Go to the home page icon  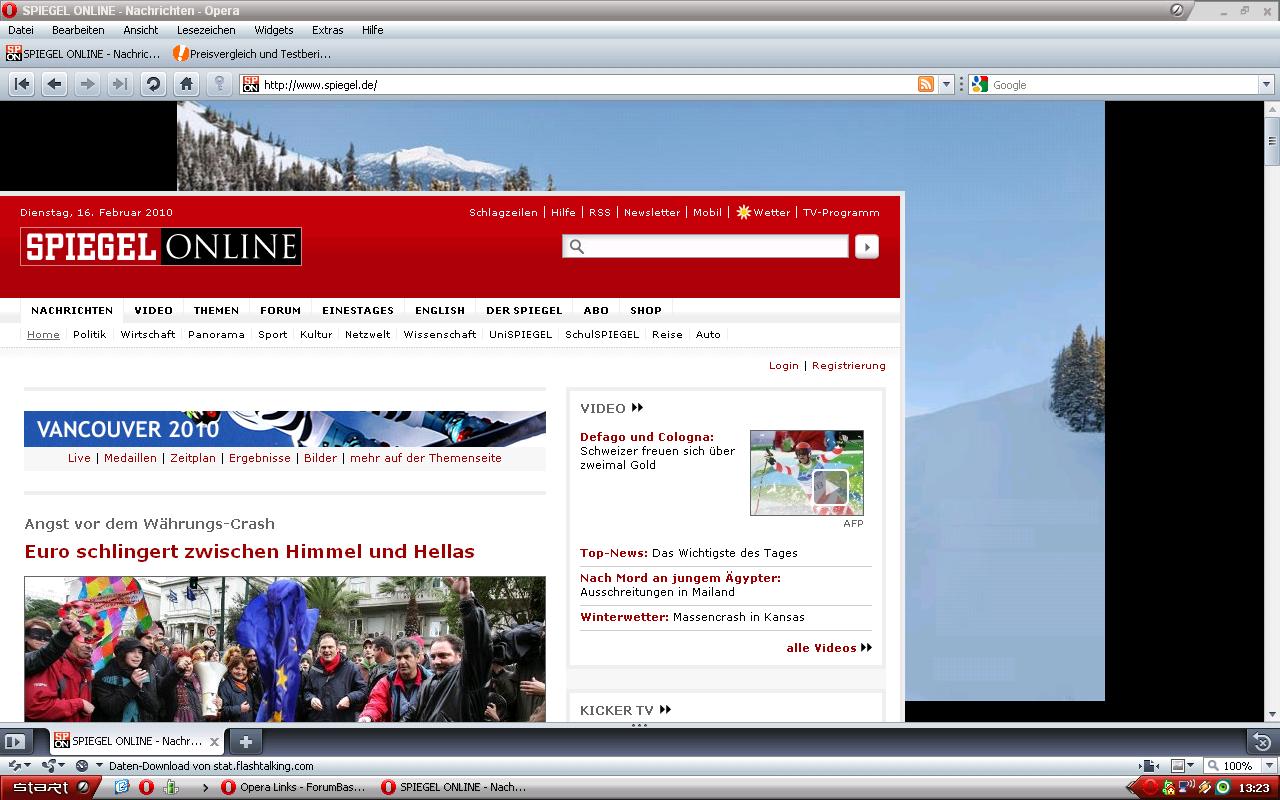pos(186,85)
